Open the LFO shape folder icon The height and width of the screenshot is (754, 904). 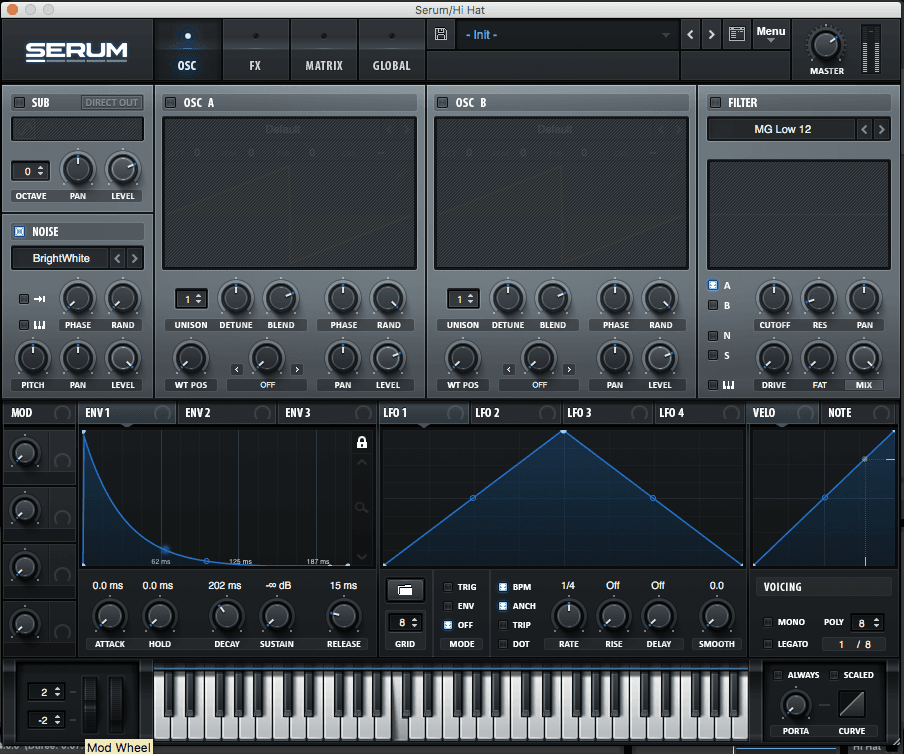405,590
